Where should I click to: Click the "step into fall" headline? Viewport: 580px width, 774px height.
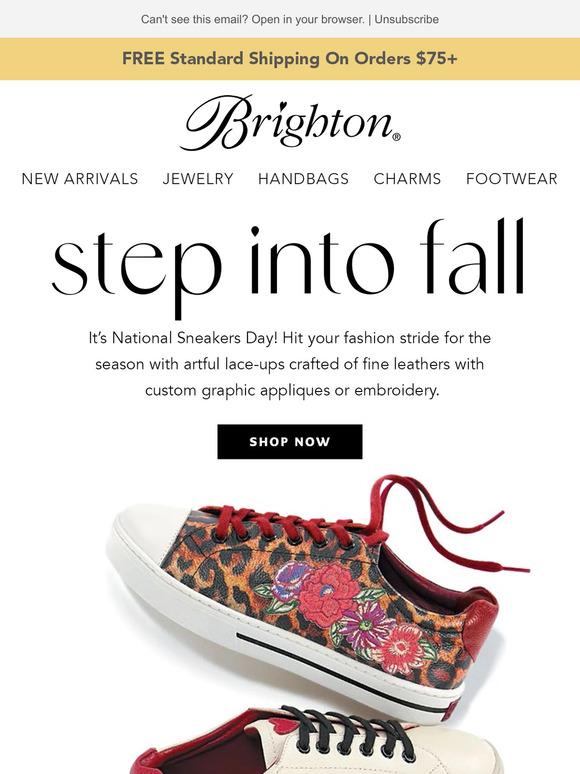pos(288,264)
